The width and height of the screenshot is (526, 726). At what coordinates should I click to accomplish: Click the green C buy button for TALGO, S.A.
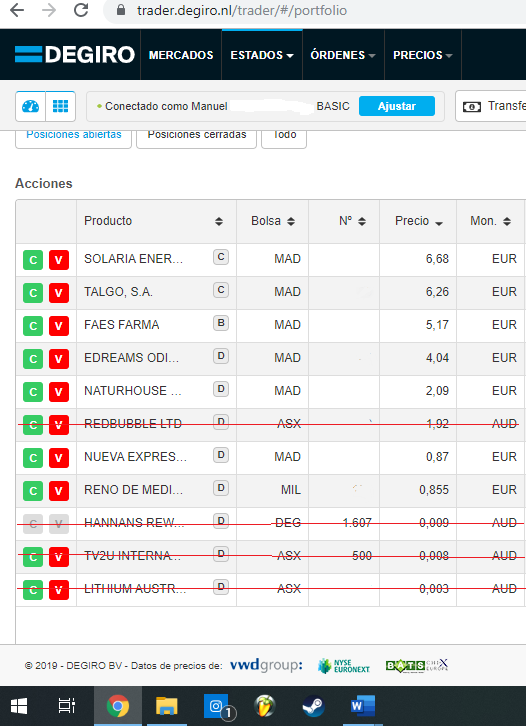pyautogui.click(x=33, y=293)
